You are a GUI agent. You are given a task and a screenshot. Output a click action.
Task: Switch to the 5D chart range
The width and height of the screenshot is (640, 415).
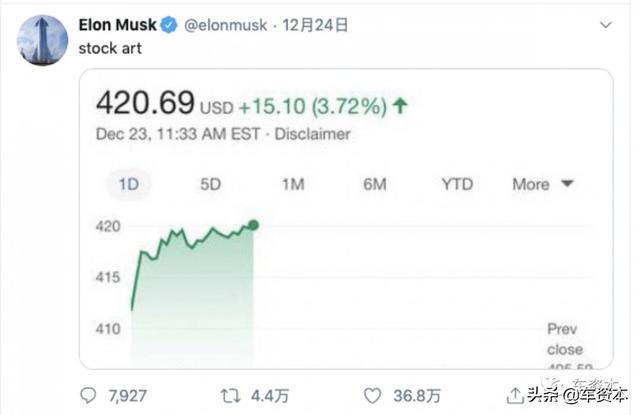click(211, 184)
